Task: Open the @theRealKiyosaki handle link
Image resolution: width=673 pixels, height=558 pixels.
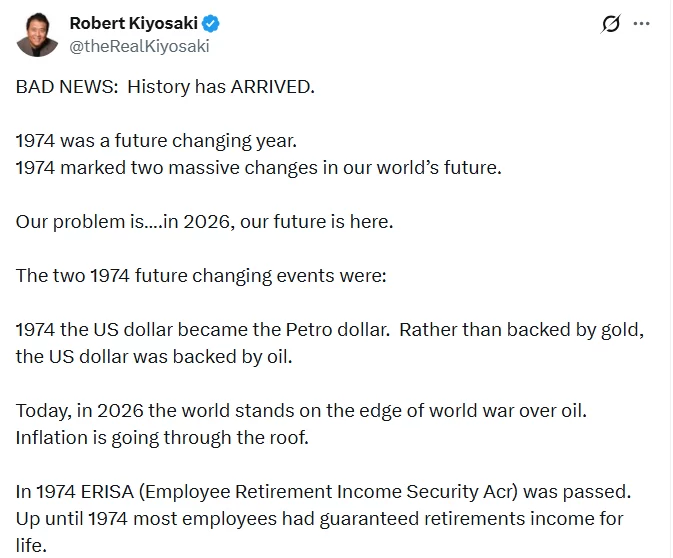Action: (139, 45)
